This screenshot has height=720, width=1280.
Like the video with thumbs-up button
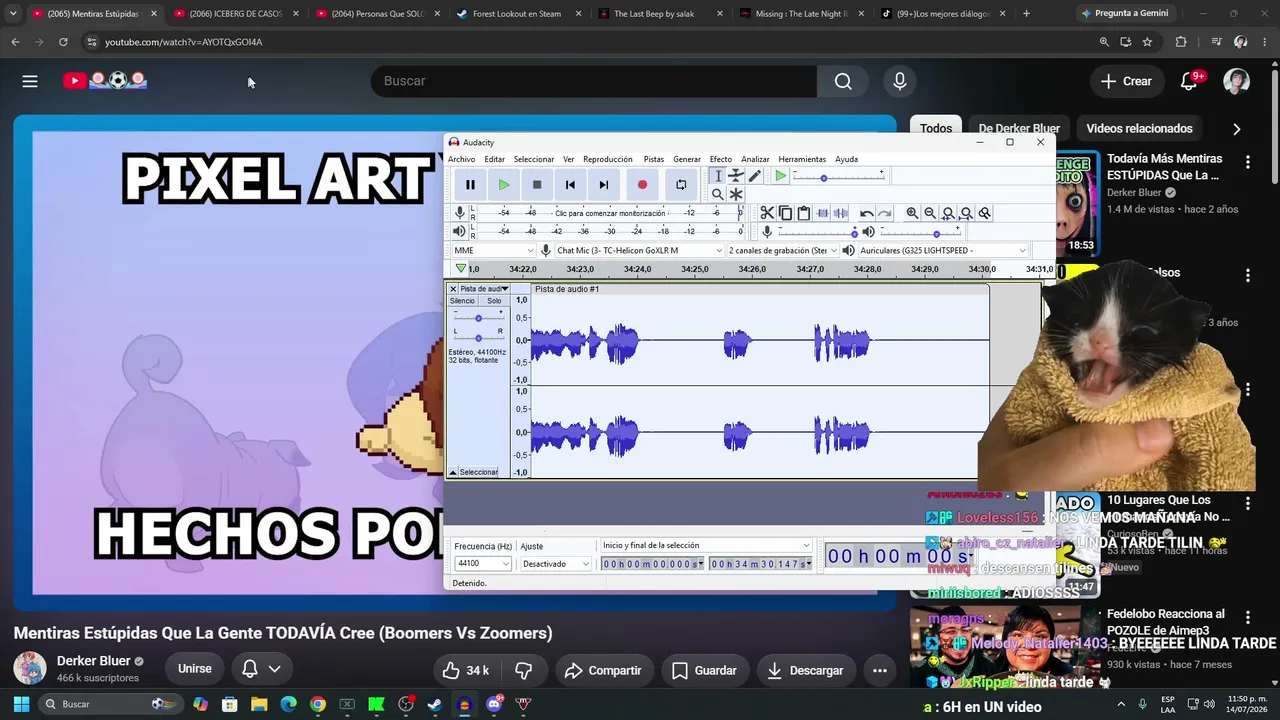click(x=466, y=670)
